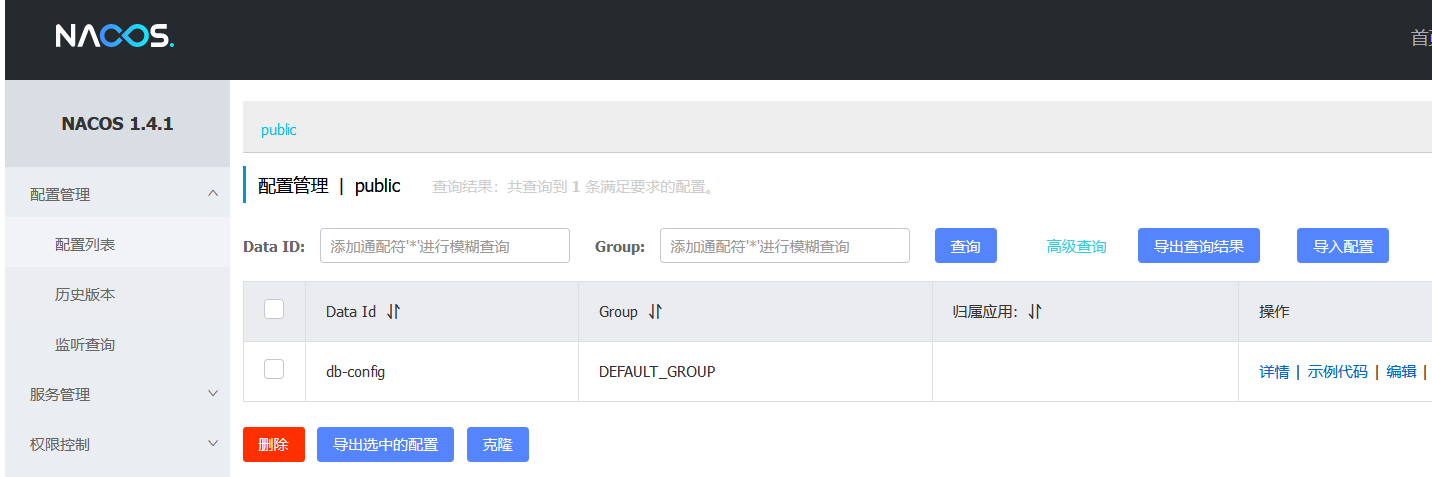Click the NACOS logo
Viewport: 1432px width, 477px height.
coord(115,37)
